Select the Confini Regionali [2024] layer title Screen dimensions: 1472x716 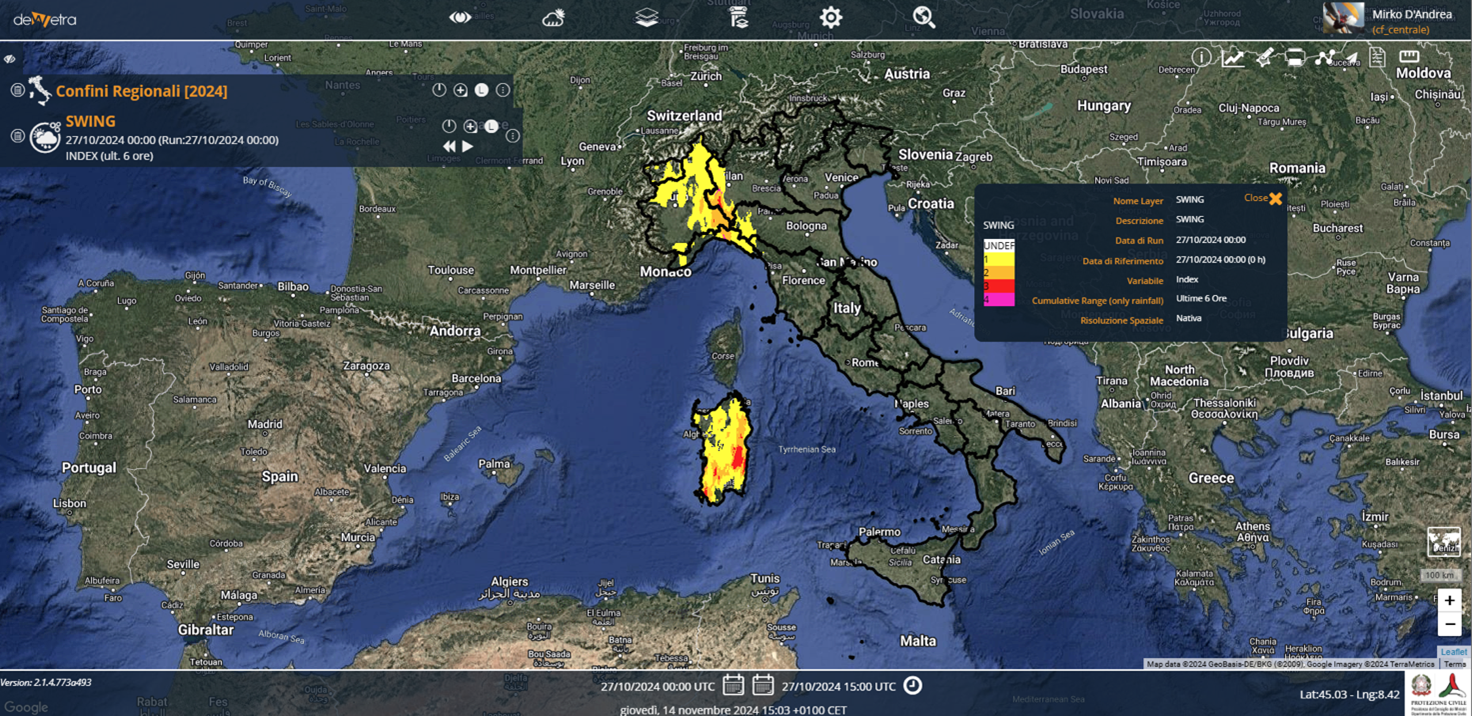(142, 91)
